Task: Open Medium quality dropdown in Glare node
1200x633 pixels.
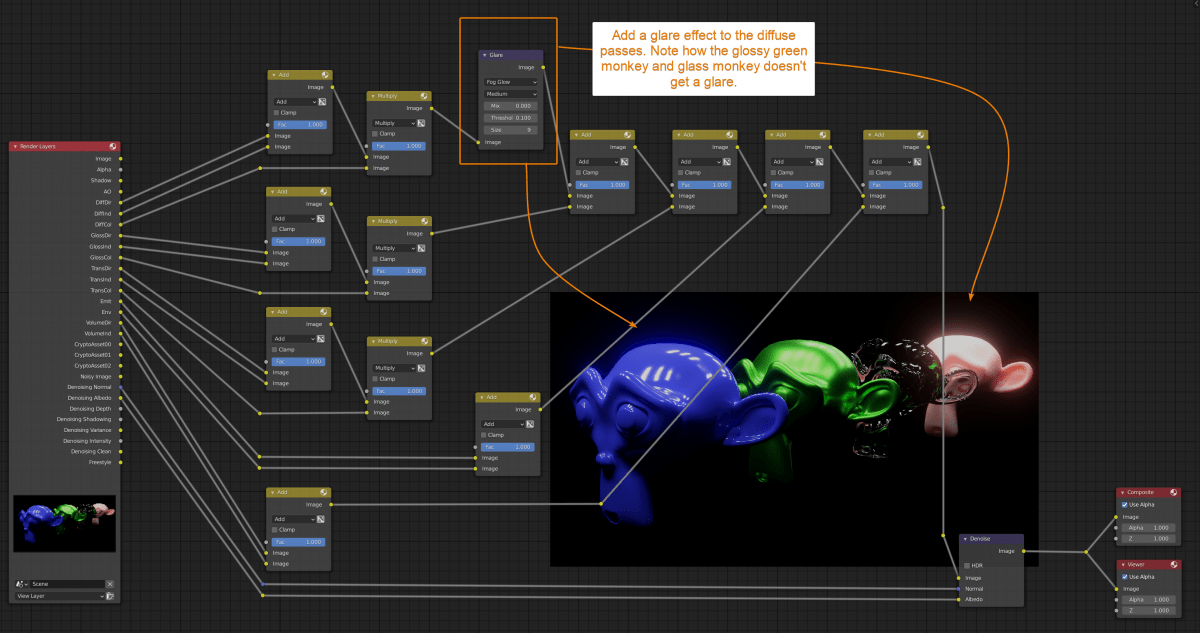Action: tap(511, 94)
